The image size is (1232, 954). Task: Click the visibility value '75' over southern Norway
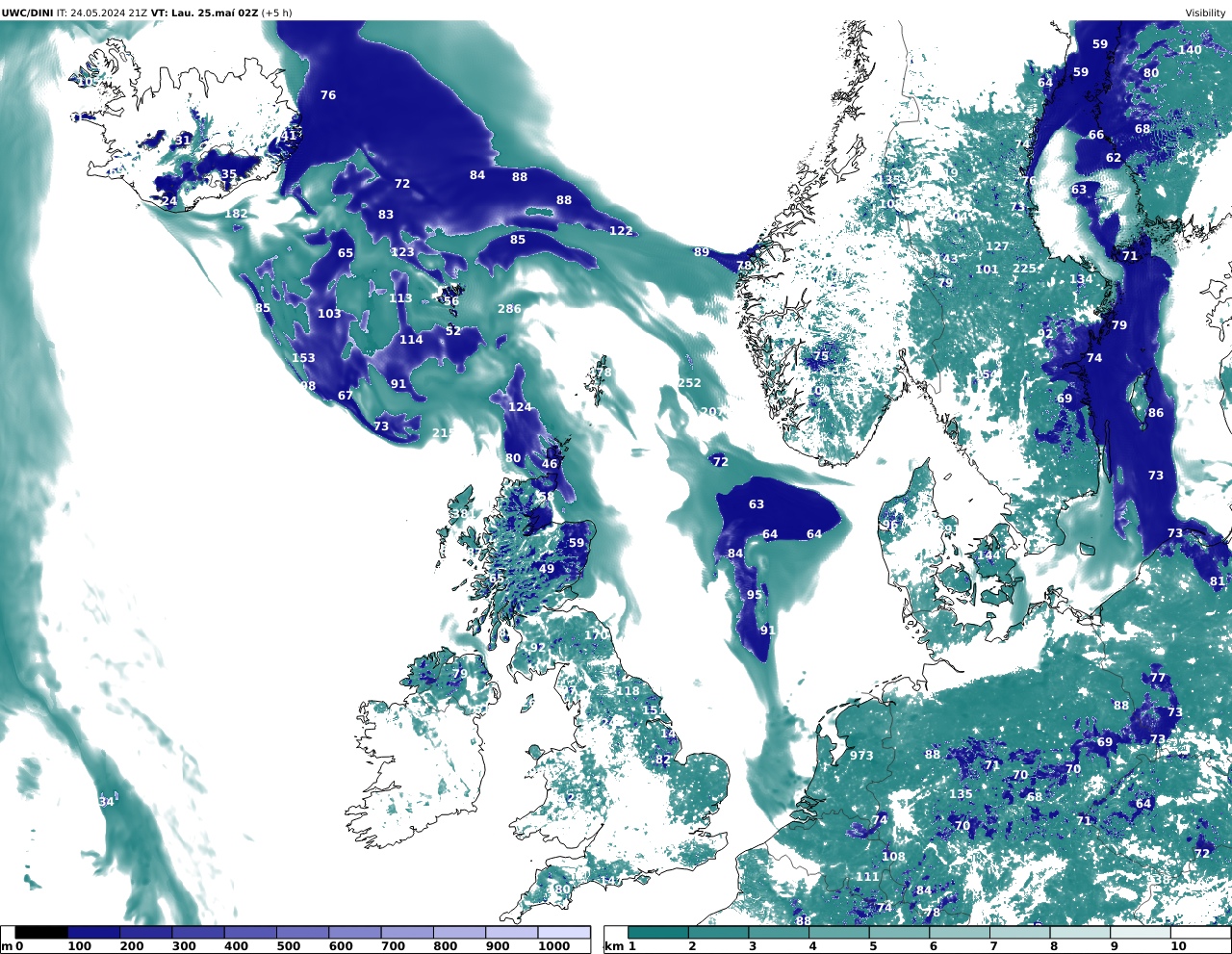coord(822,356)
